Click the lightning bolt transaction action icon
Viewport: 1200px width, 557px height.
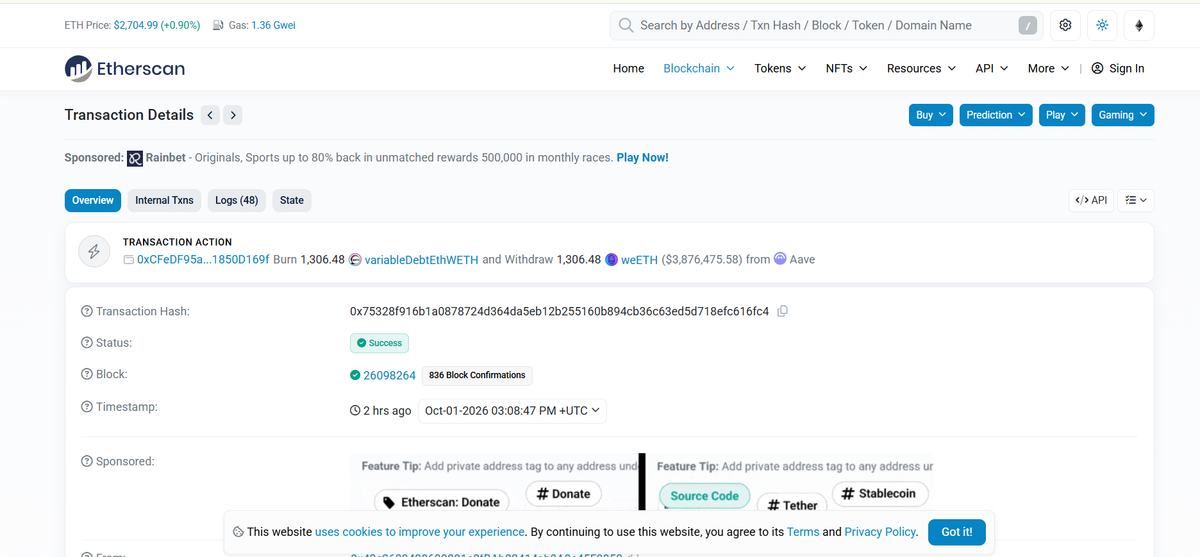coord(94,252)
